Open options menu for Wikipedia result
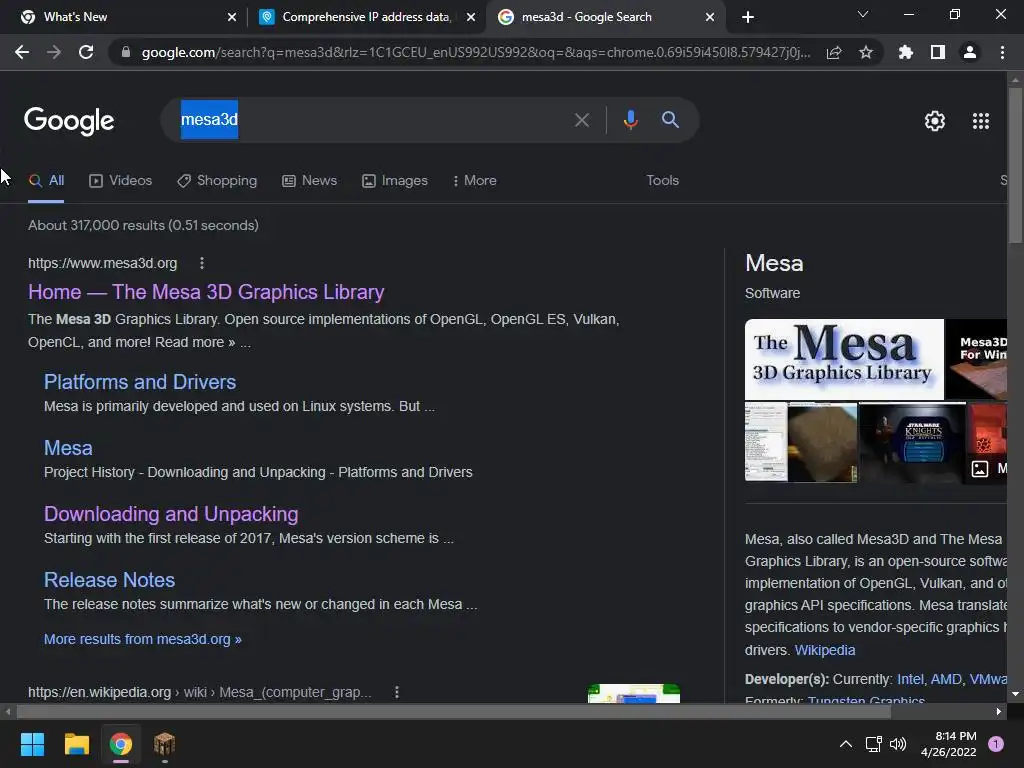Viewport: 1024px width, 768px height. tap(396, 692)
